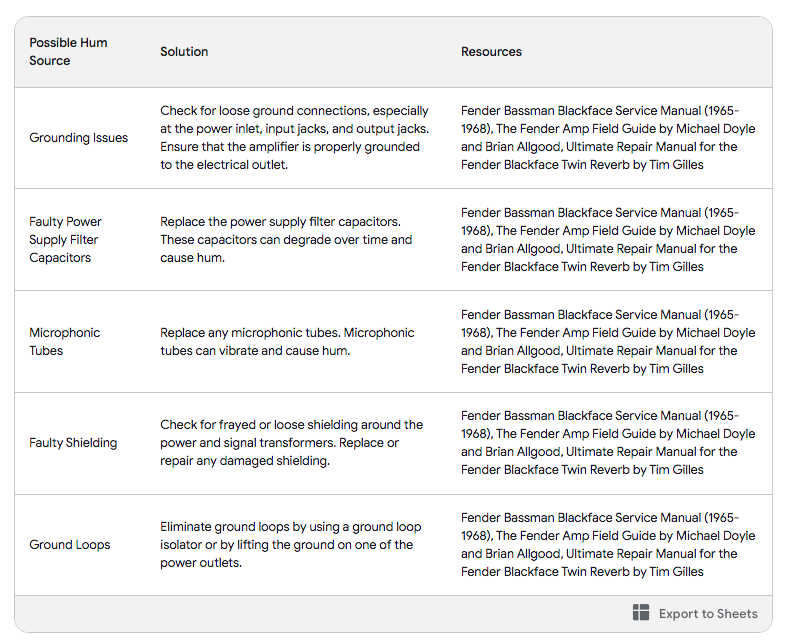Select the Possible Hum Source column header
This screenshot has height=640, width=796.
point(68,52)
